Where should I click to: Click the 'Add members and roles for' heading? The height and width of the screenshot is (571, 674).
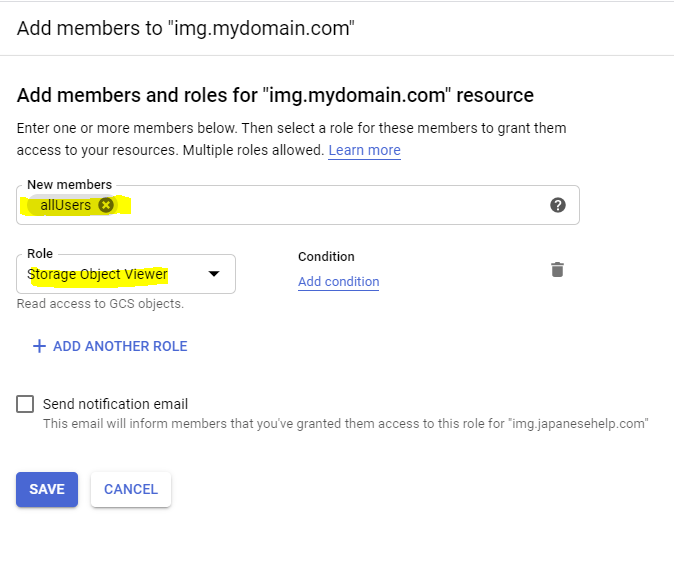(x=275, y=95)
